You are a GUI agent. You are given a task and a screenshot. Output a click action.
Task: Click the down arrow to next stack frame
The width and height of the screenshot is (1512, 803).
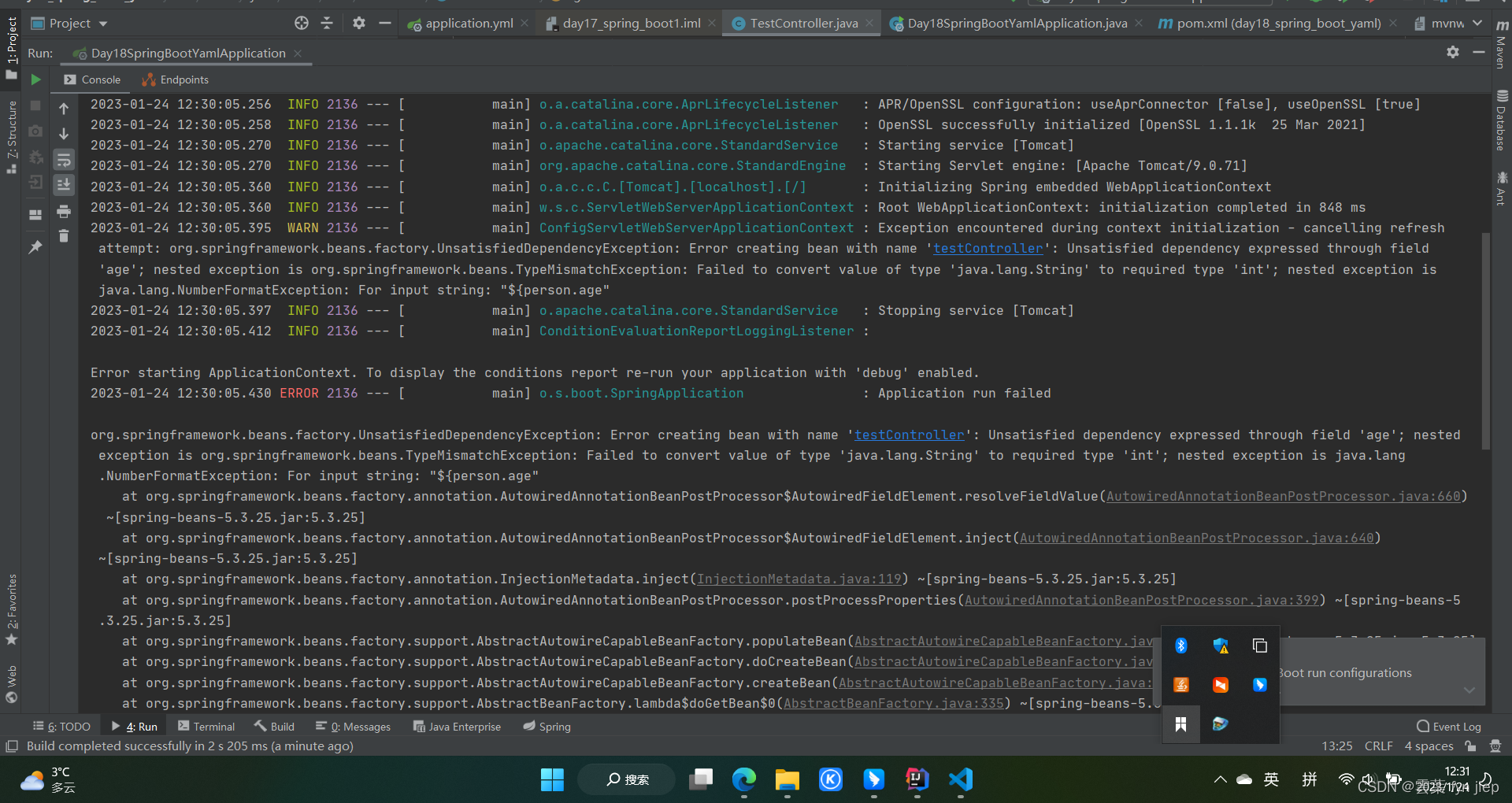(64, 134)
